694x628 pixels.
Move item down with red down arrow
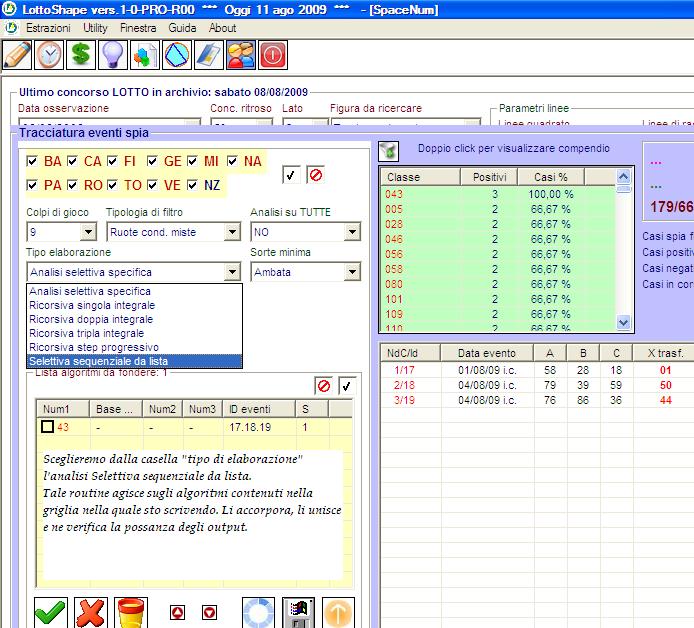pos(209,613)
